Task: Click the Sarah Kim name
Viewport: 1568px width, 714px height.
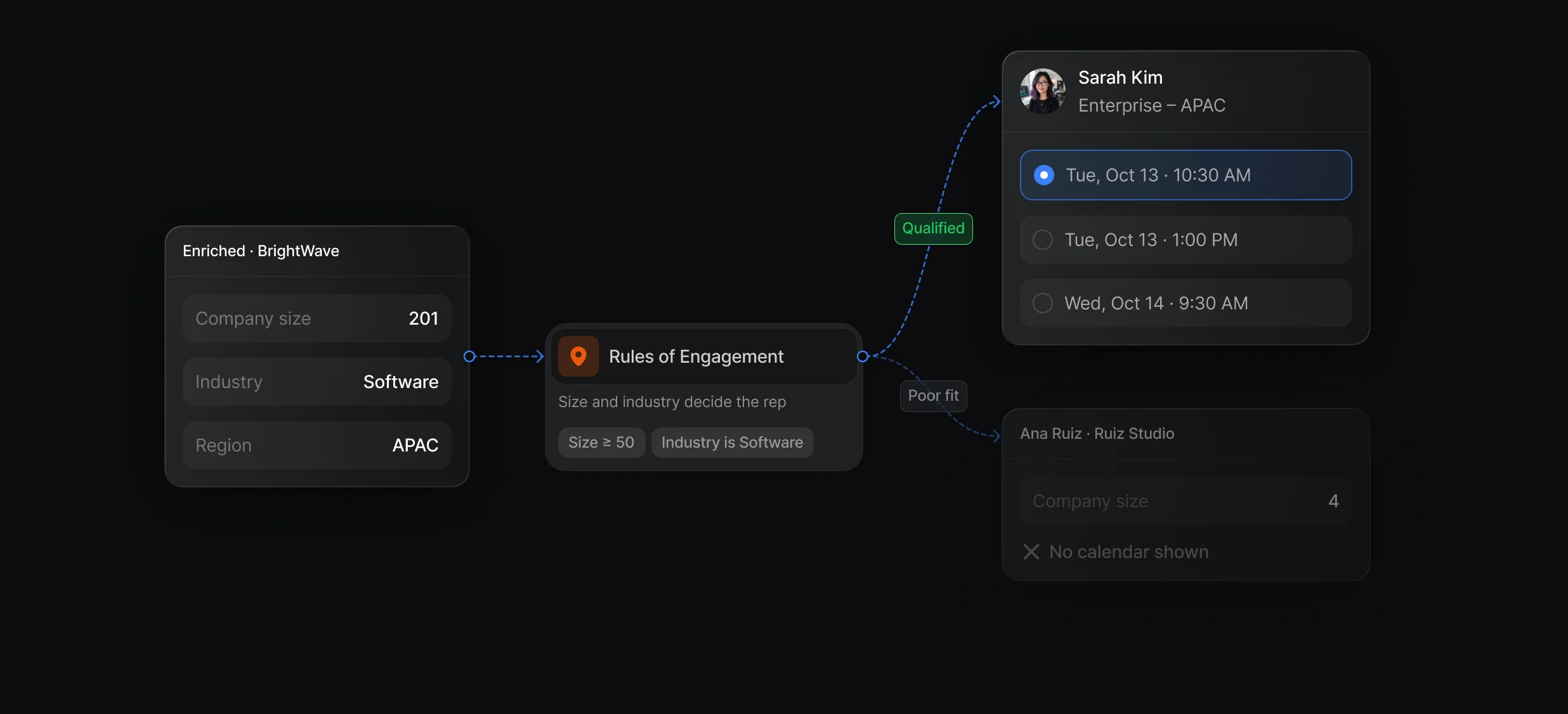Action: (1120, 77)
